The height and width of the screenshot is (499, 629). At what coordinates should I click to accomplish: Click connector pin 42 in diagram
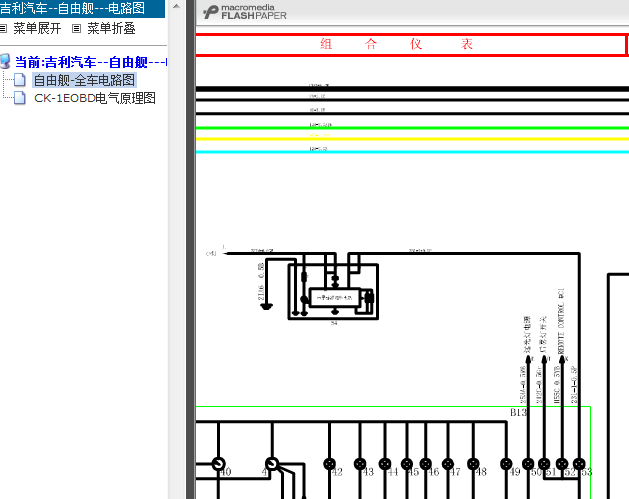[330, 465]
